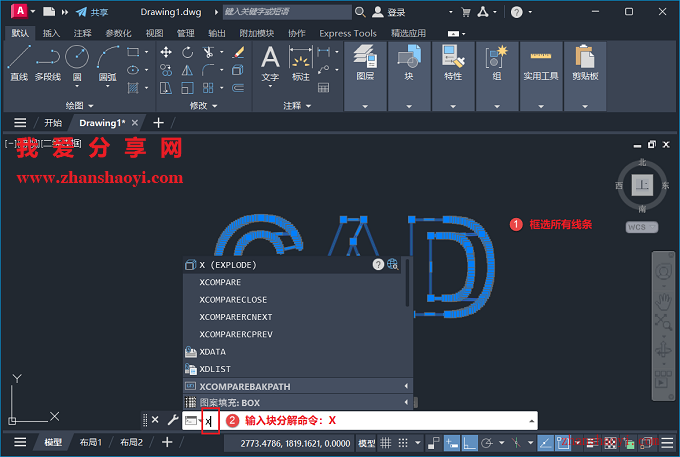Click the Erase tool icon
Screen dimensions: 680x457
pyautogui.click(x=238, y=52)
